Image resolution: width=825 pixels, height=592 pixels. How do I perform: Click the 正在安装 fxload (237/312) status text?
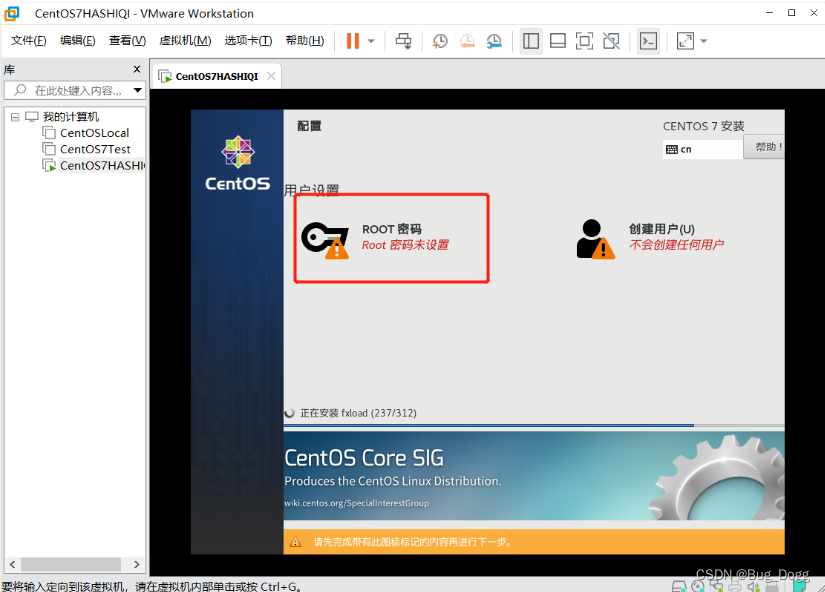358,413
